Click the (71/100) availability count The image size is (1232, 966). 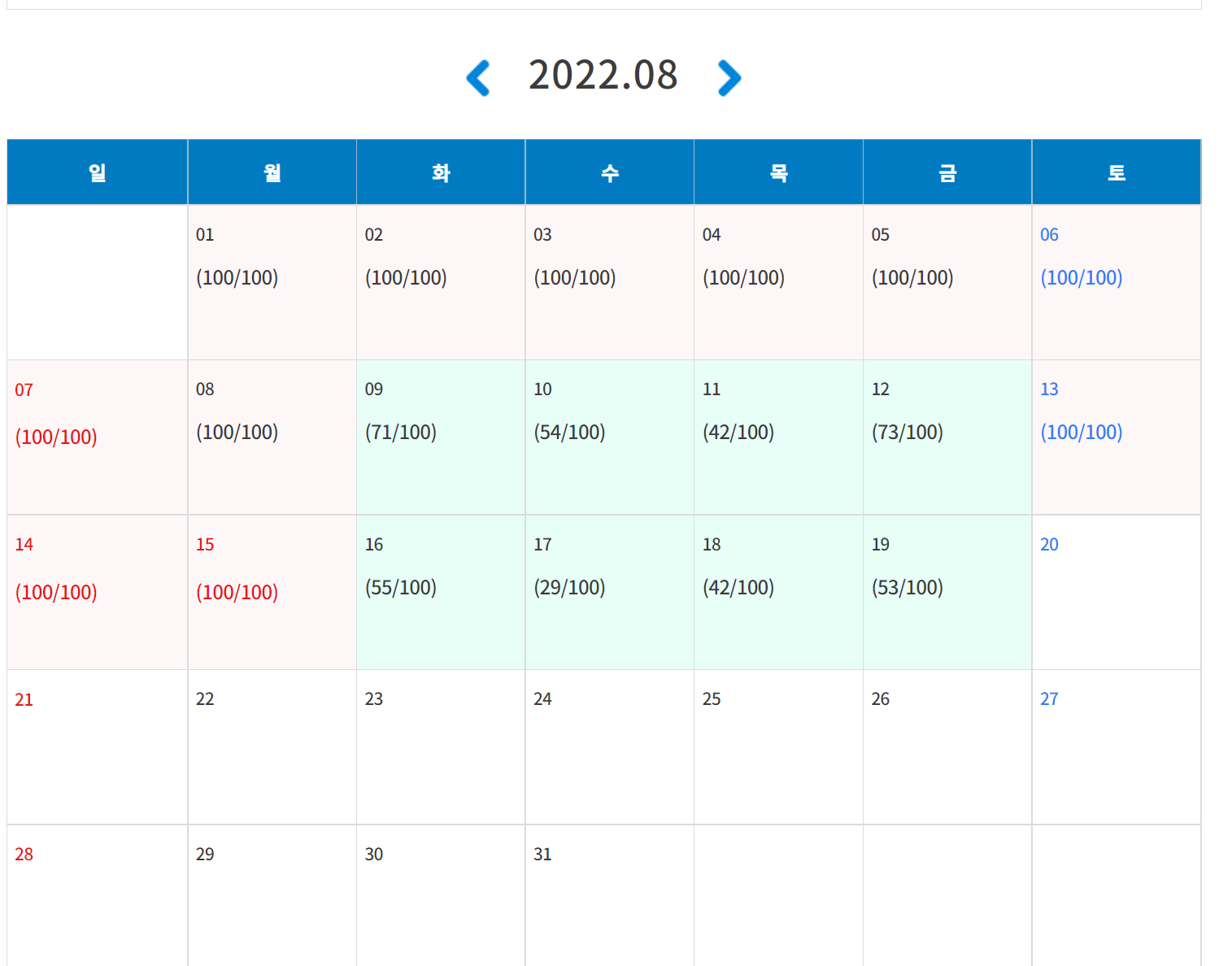pyautogui.click(x=401, y=433)
